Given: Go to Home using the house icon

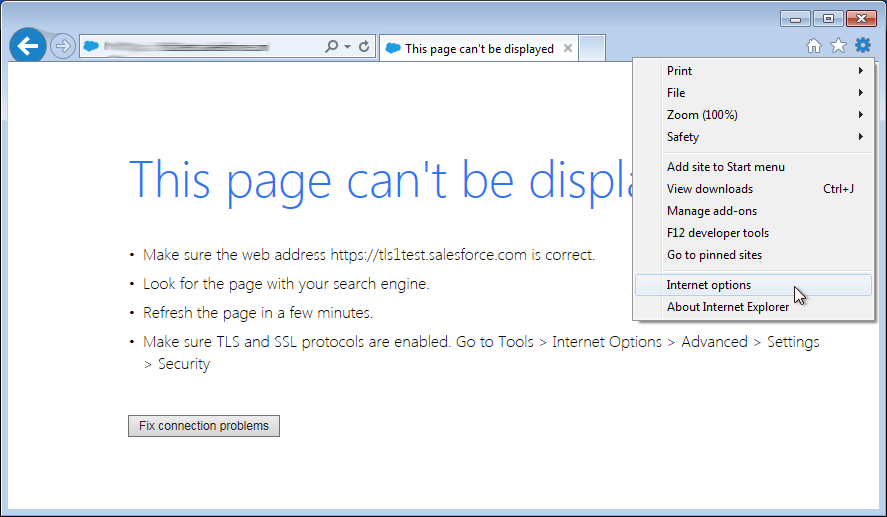Looking at the screenshot, I should click(814, 46).
